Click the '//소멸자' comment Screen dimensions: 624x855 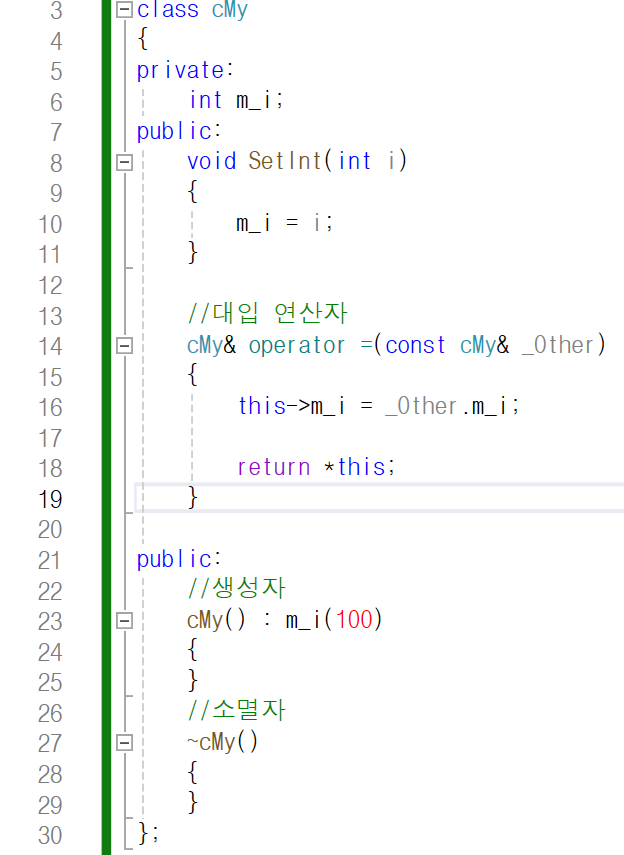[236, 710]
